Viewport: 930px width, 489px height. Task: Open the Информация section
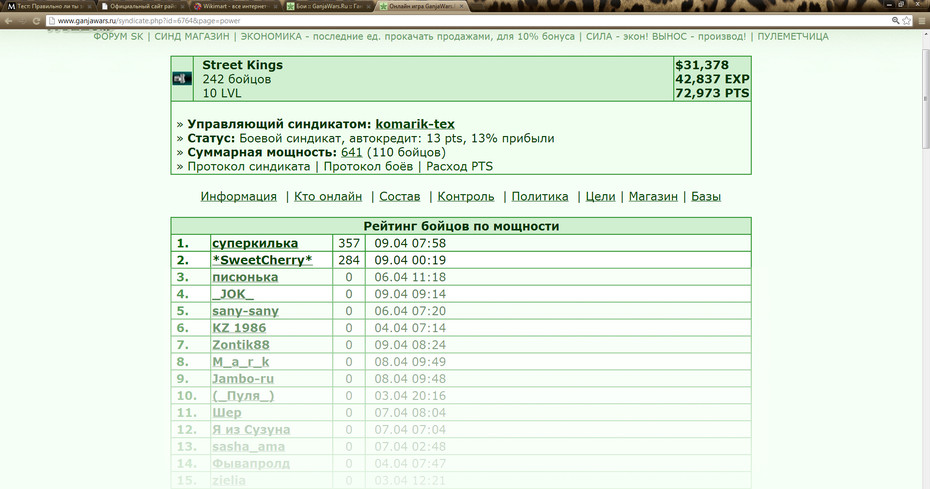pos(238,196)
